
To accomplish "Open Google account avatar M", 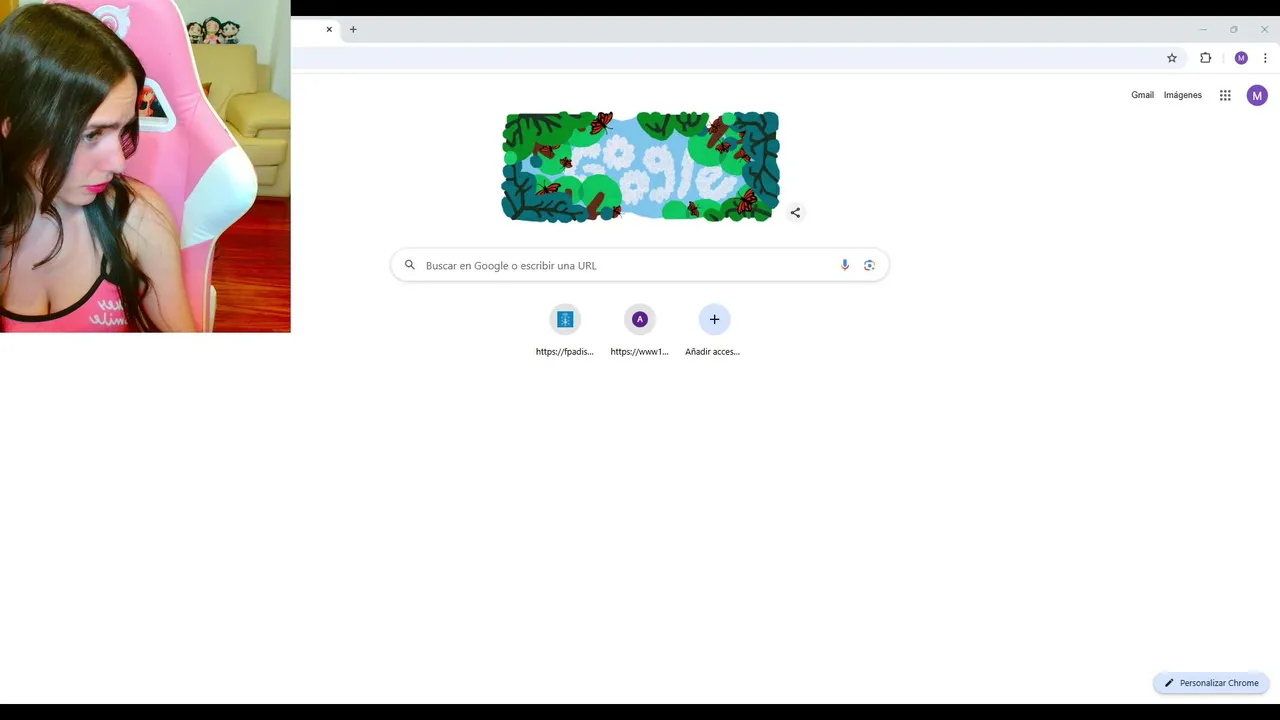I will point(1257,95).
